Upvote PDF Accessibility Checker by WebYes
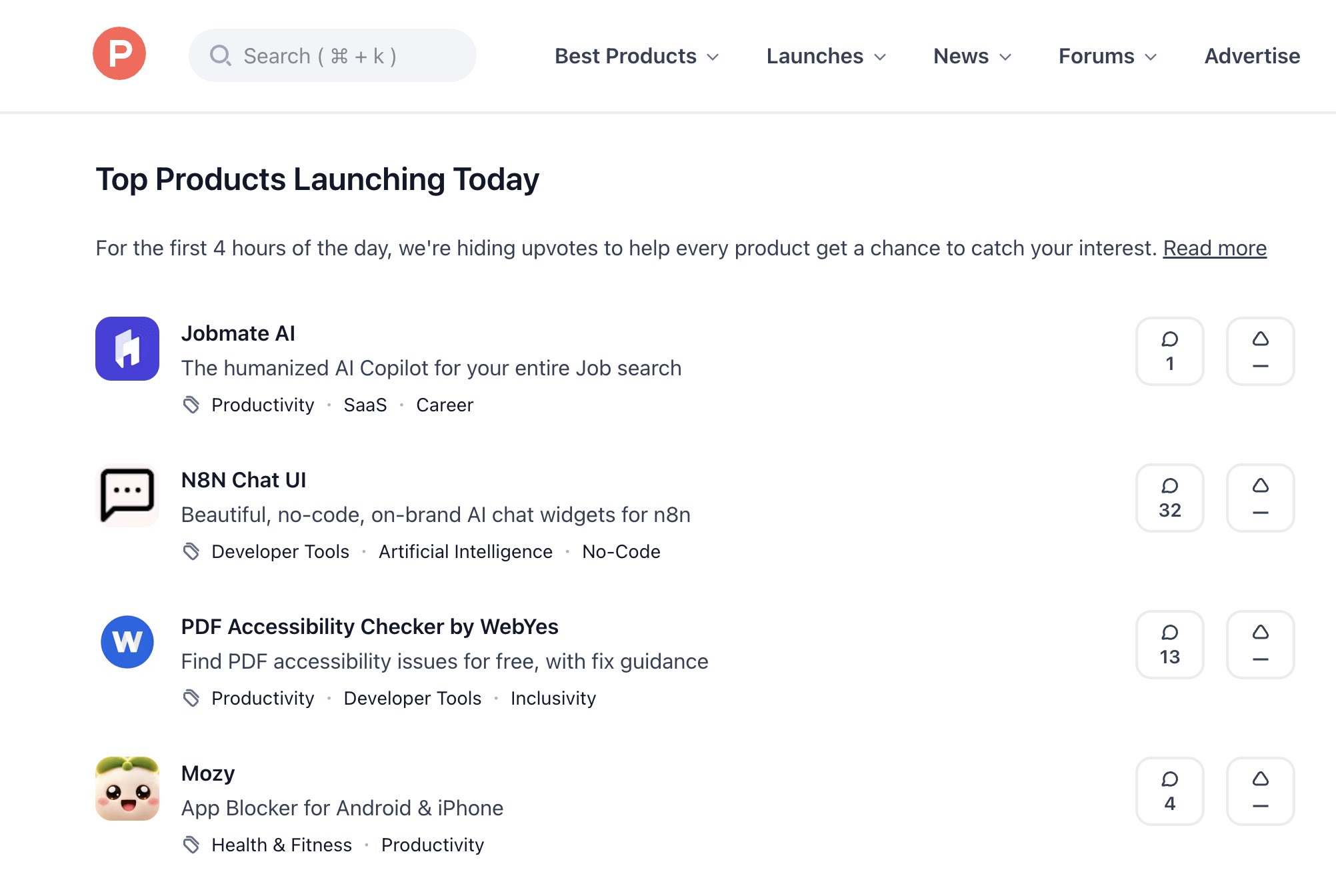The width and height of the screenshot is (1336, 896). 1260,645
